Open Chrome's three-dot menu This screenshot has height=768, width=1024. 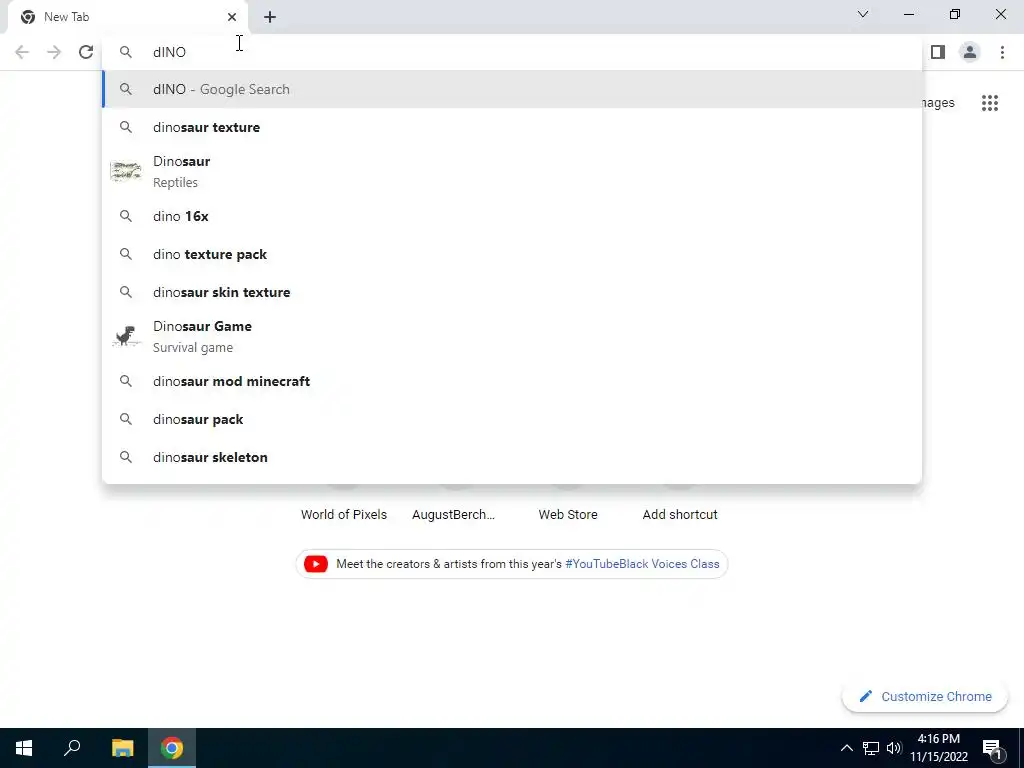(x=1002, y=52)
